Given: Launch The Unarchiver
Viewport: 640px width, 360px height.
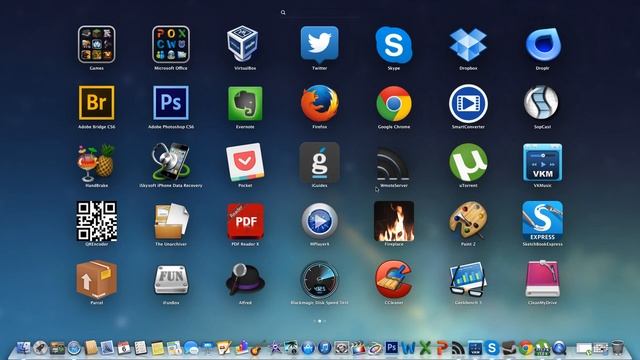Looking at the screenshot, I should [171, 221].
